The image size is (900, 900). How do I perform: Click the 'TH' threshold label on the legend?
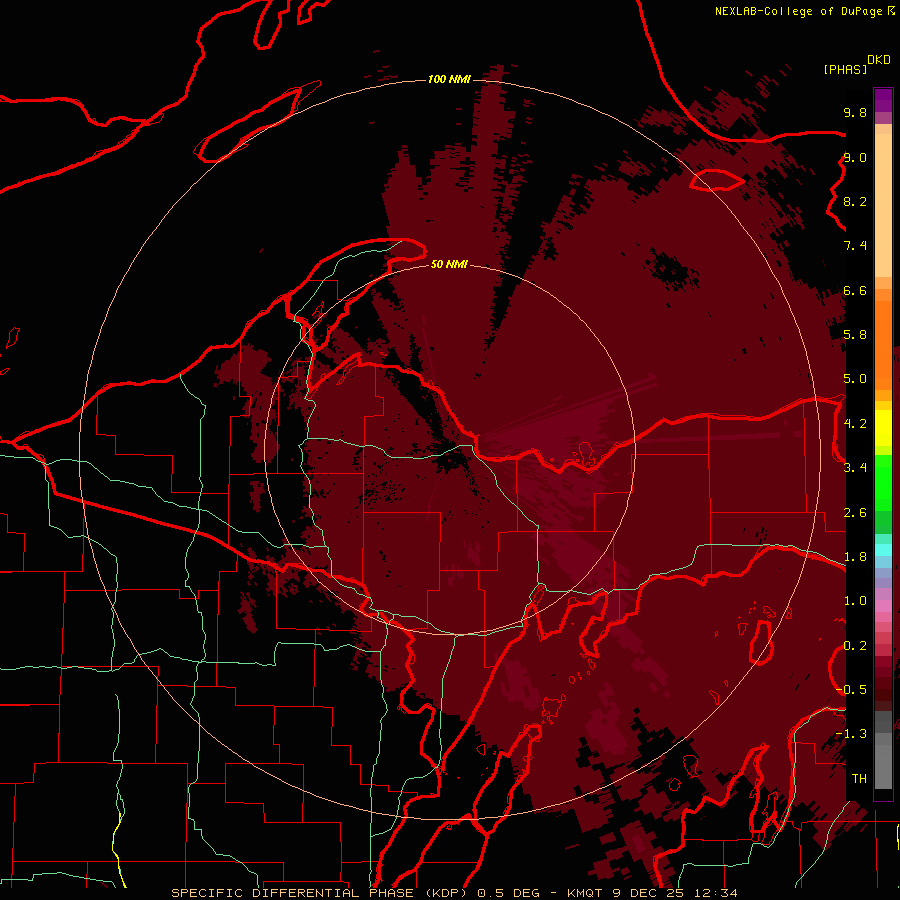[859, 779]
